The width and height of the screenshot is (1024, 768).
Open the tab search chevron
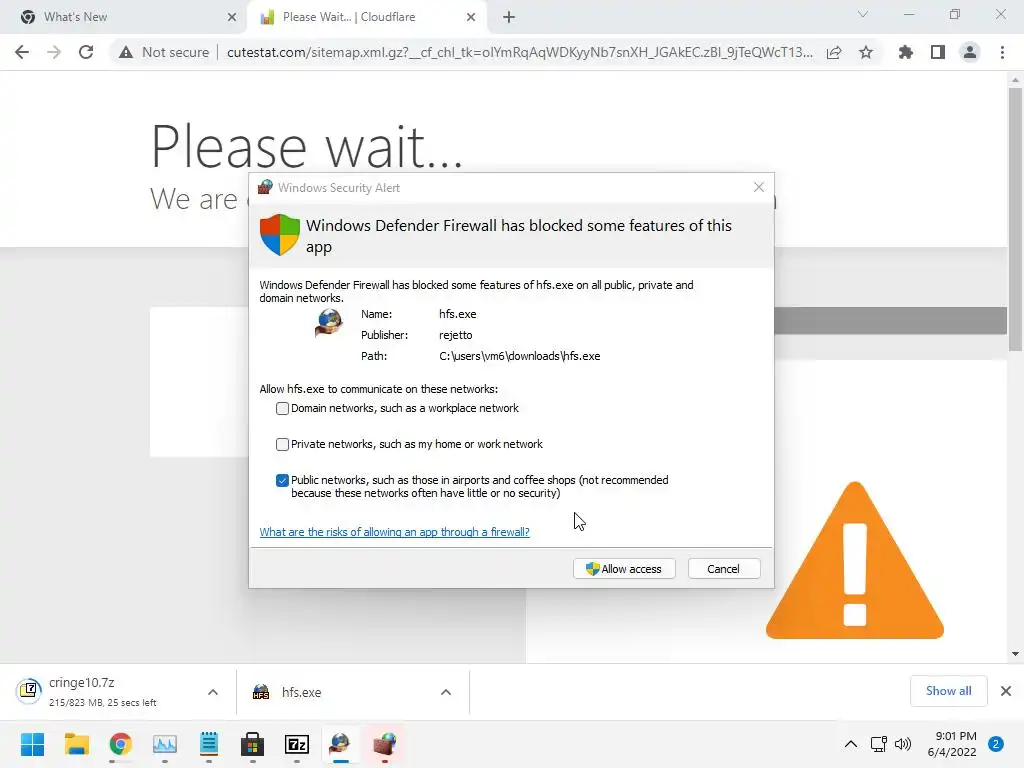[x=863, y=14]
